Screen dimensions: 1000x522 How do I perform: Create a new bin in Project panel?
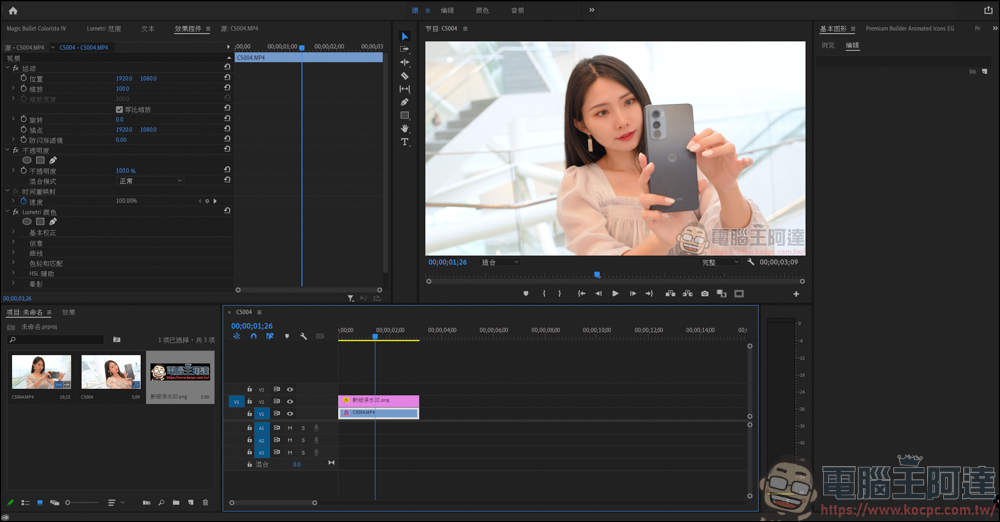pyautogui.click(x=176, y=503)
